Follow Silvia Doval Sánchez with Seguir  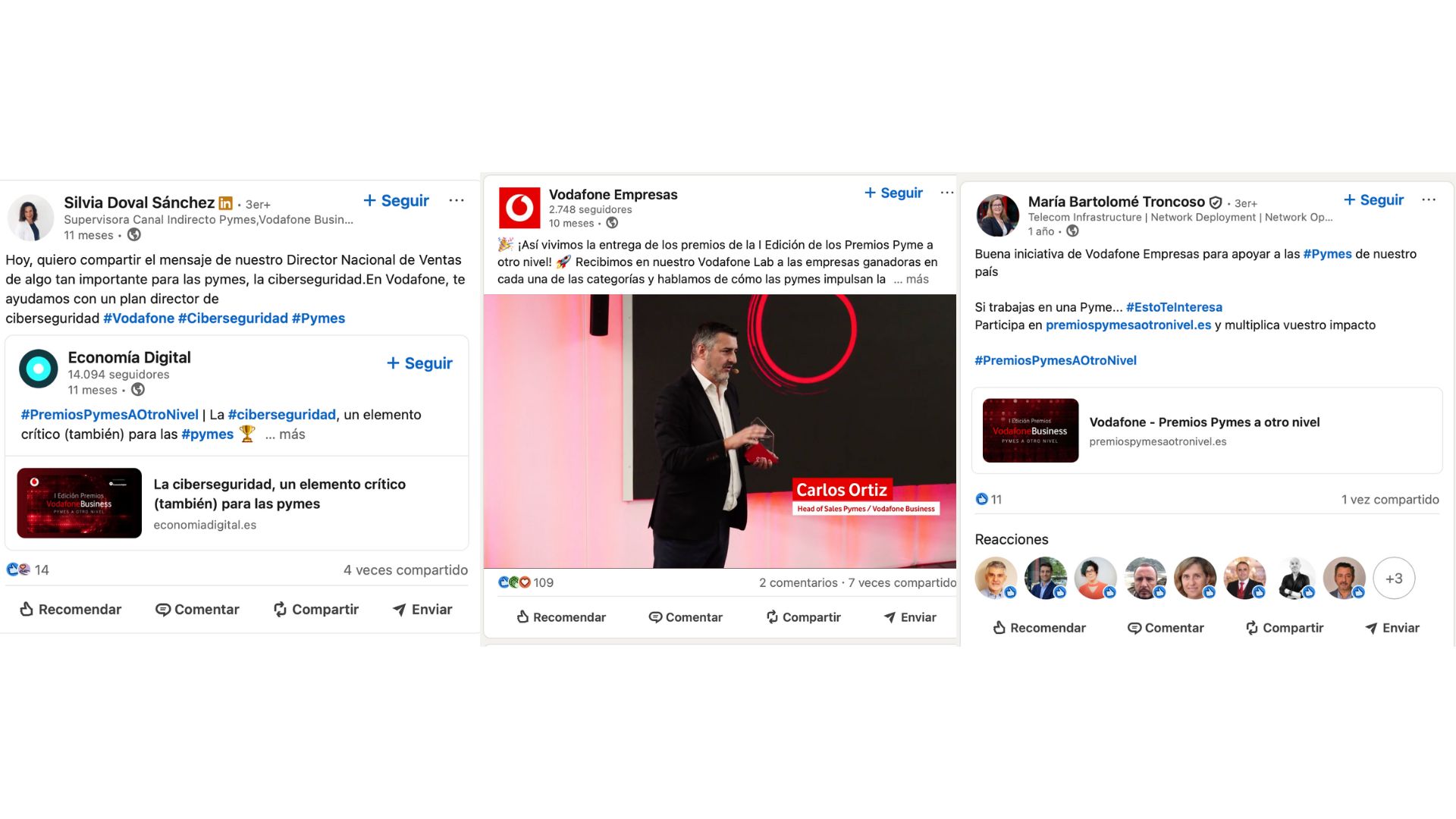pos(396,200)
